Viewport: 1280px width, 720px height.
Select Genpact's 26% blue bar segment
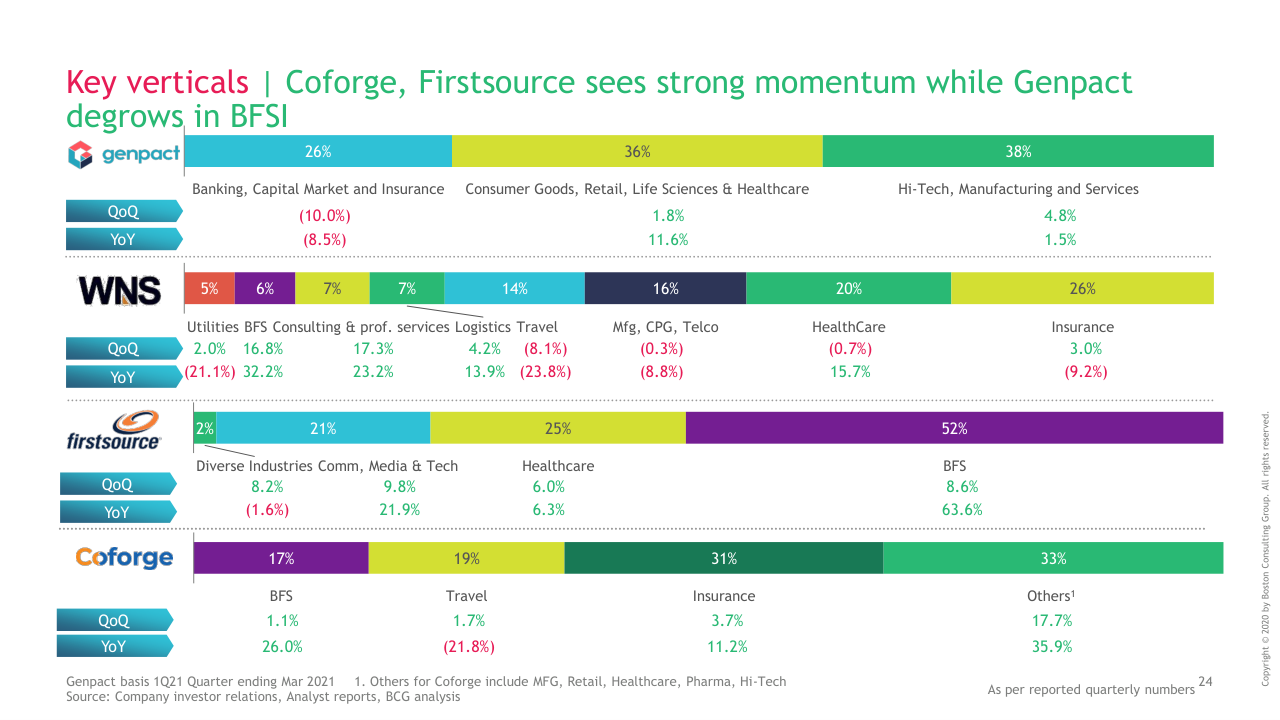318,152
